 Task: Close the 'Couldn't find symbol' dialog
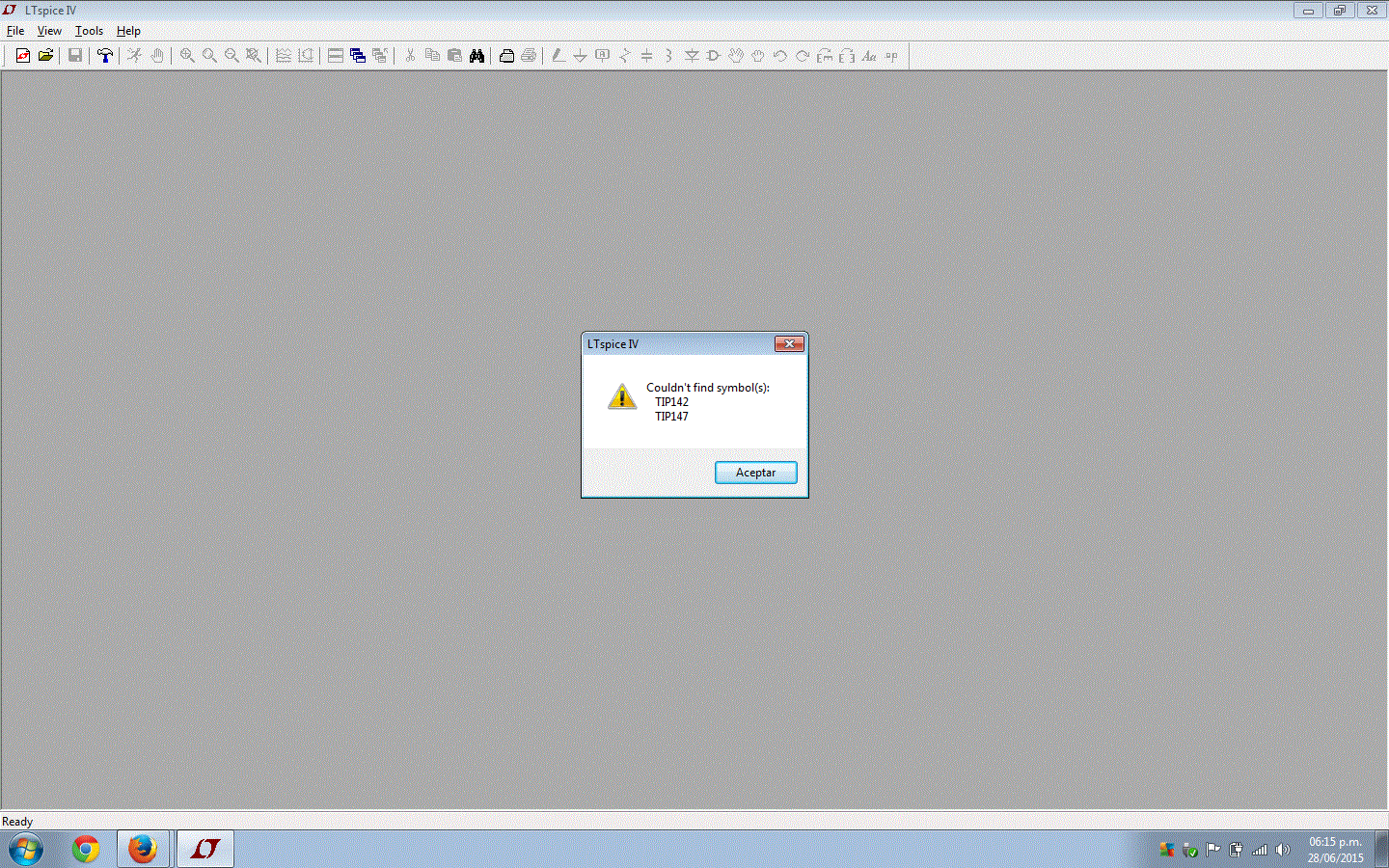789,344
